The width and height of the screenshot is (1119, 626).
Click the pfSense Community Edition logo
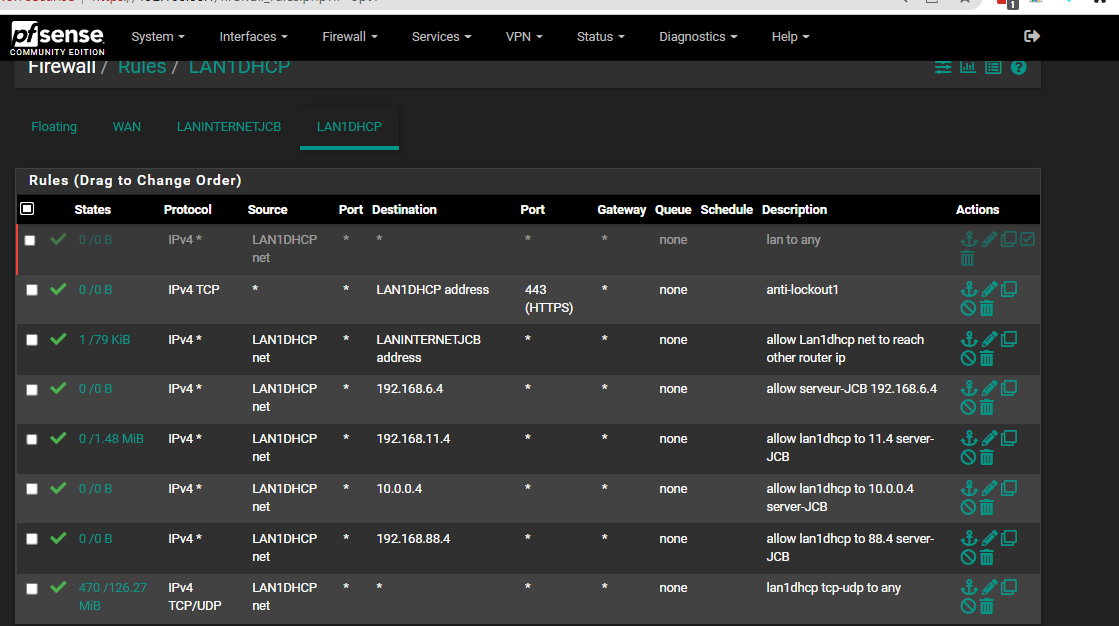(x=57, y=38)
